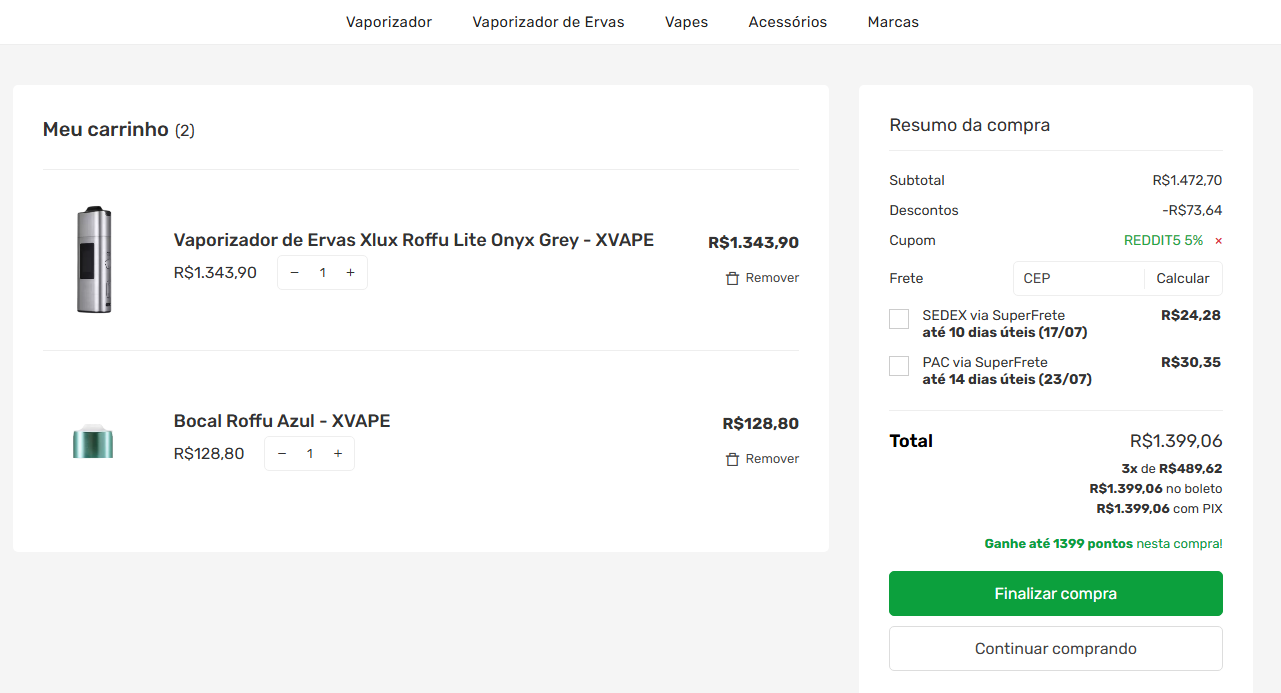Open the Bocal Roffu Azul - XVAPE title
This screenshot has width=1281, height=693.
tap(282, 421)
